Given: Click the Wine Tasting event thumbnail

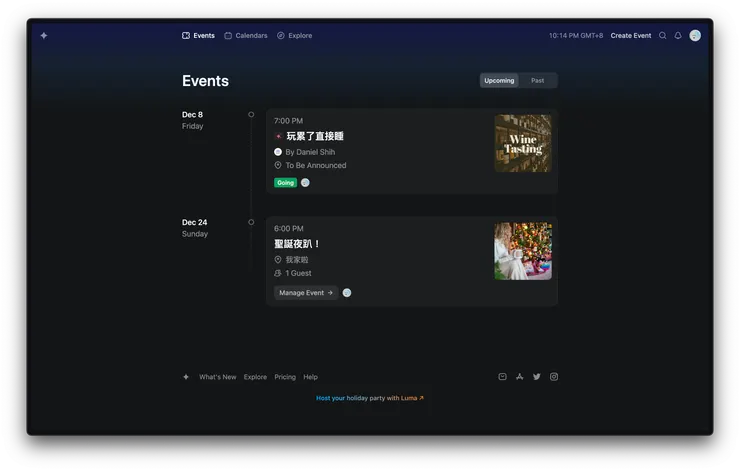Looking at the screenshot, I should (523, 143).
